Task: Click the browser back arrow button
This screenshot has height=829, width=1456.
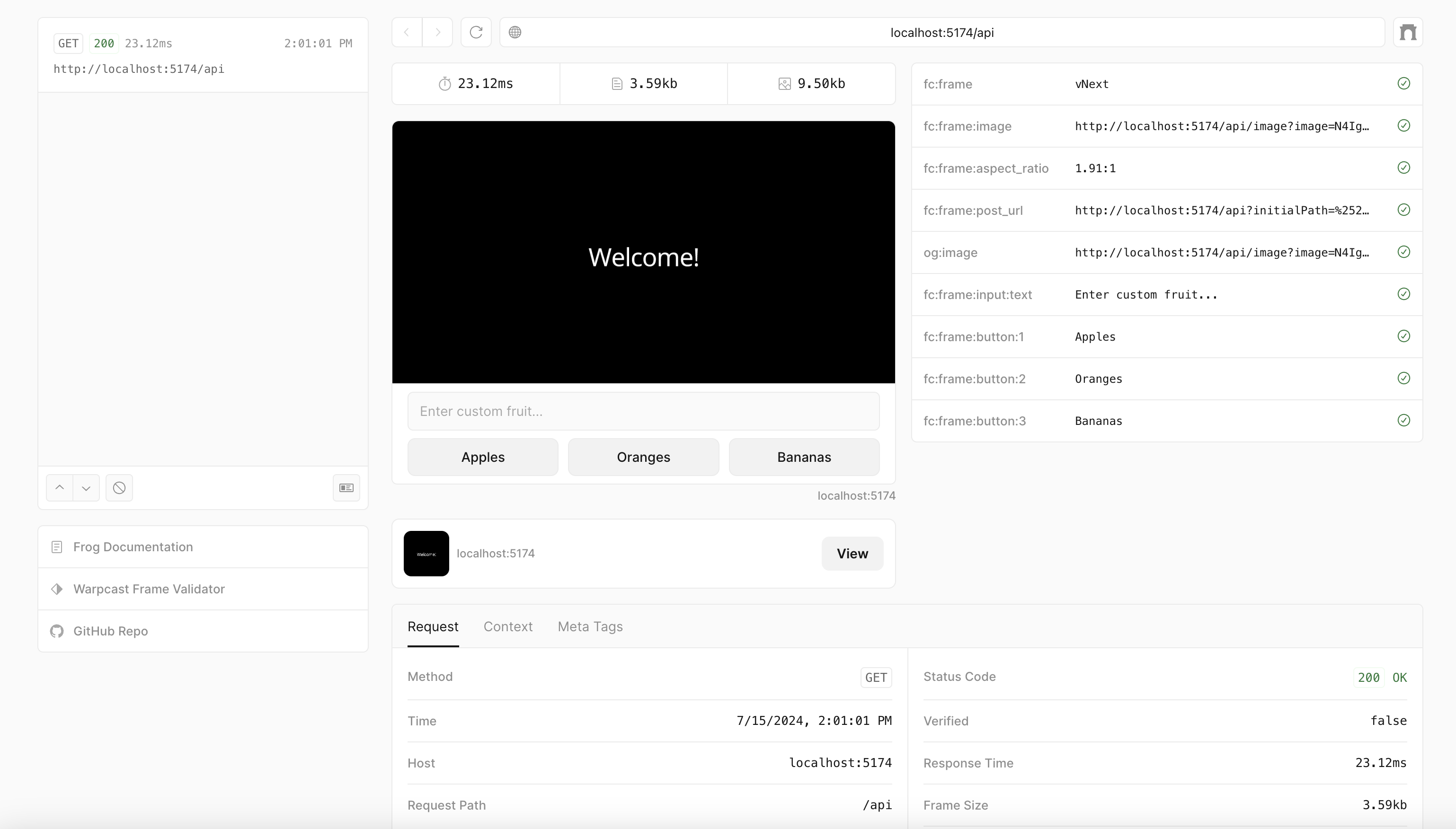Action: point(407,33)
